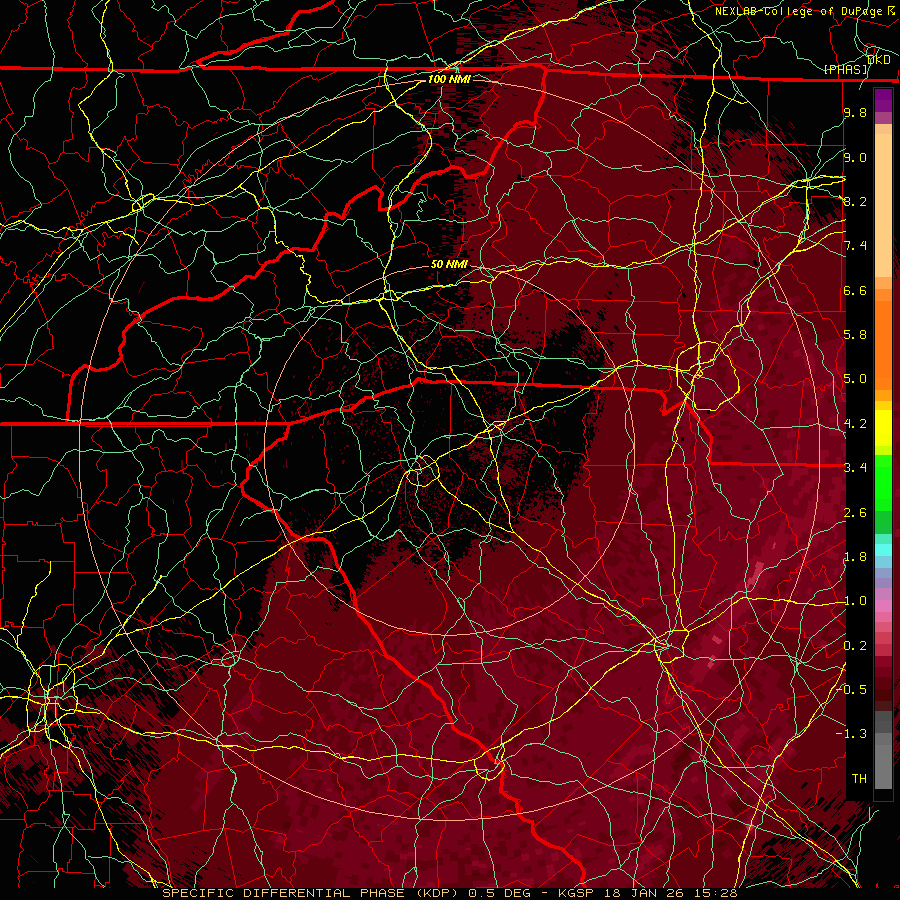Click the 4.2 value on the scale
This screenshot has height=900, width=900.
tap(855, 424)
